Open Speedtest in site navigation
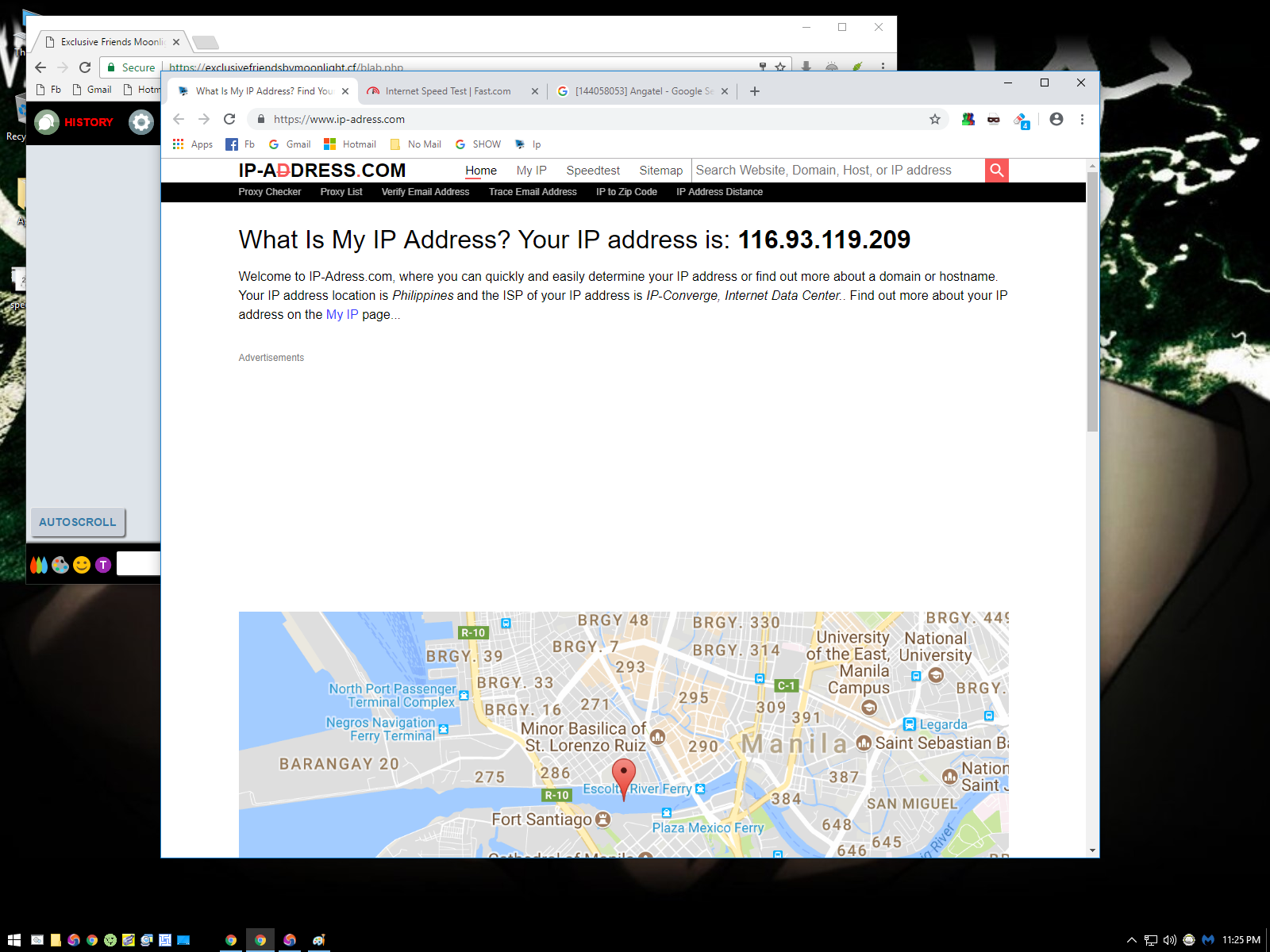This screenshot has width=1270, height=952. coord(593,171)
